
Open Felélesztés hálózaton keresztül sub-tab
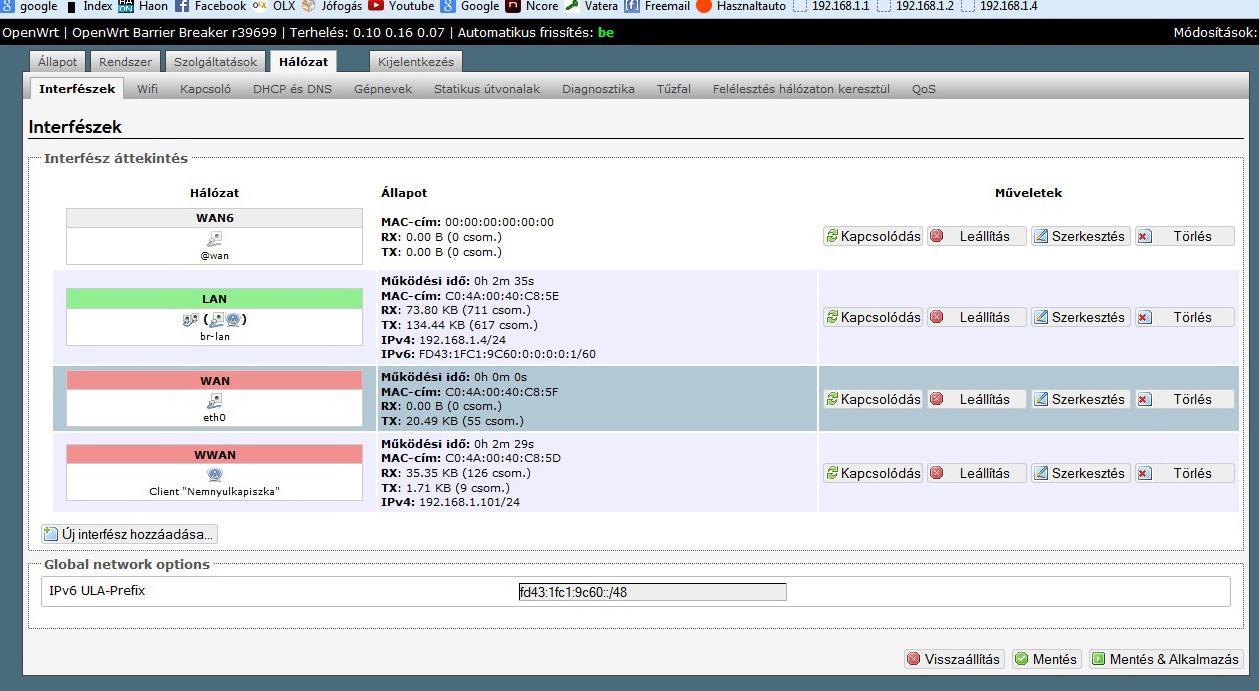pyautogui.click(x=801, y=89)
